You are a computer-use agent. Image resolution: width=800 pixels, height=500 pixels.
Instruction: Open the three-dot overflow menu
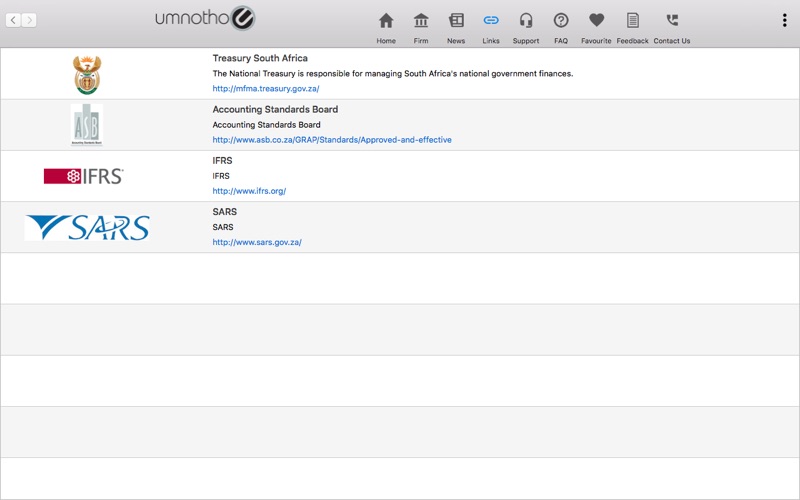[784, 20]
